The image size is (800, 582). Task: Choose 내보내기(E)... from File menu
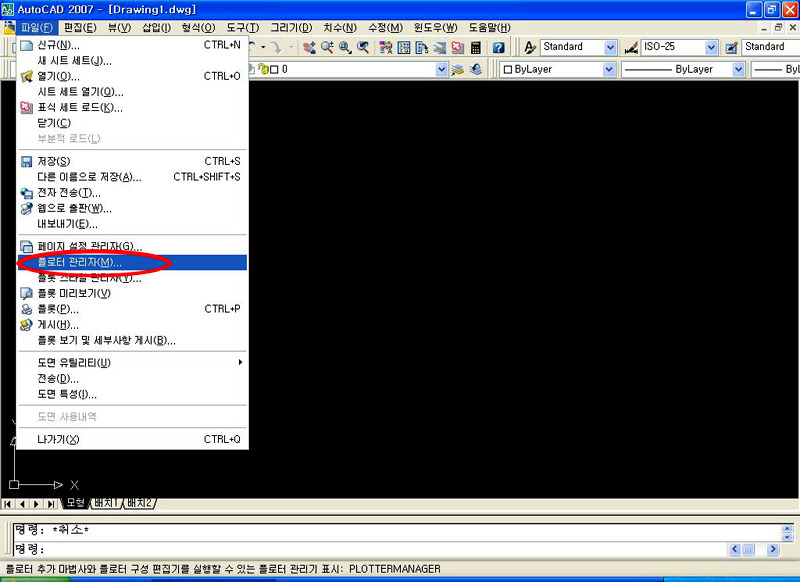[x=133, y=224]
